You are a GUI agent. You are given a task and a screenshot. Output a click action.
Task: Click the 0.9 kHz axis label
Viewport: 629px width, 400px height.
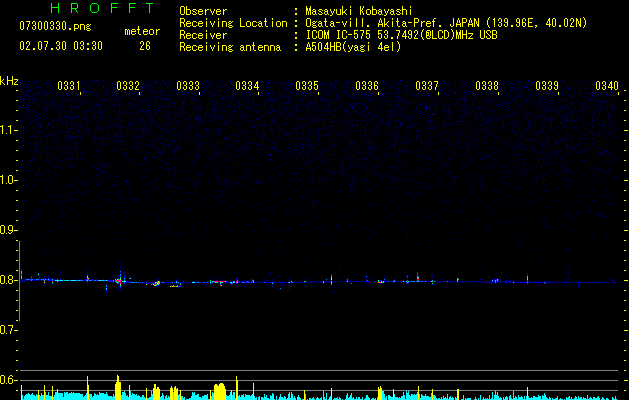tap(8, 230)
